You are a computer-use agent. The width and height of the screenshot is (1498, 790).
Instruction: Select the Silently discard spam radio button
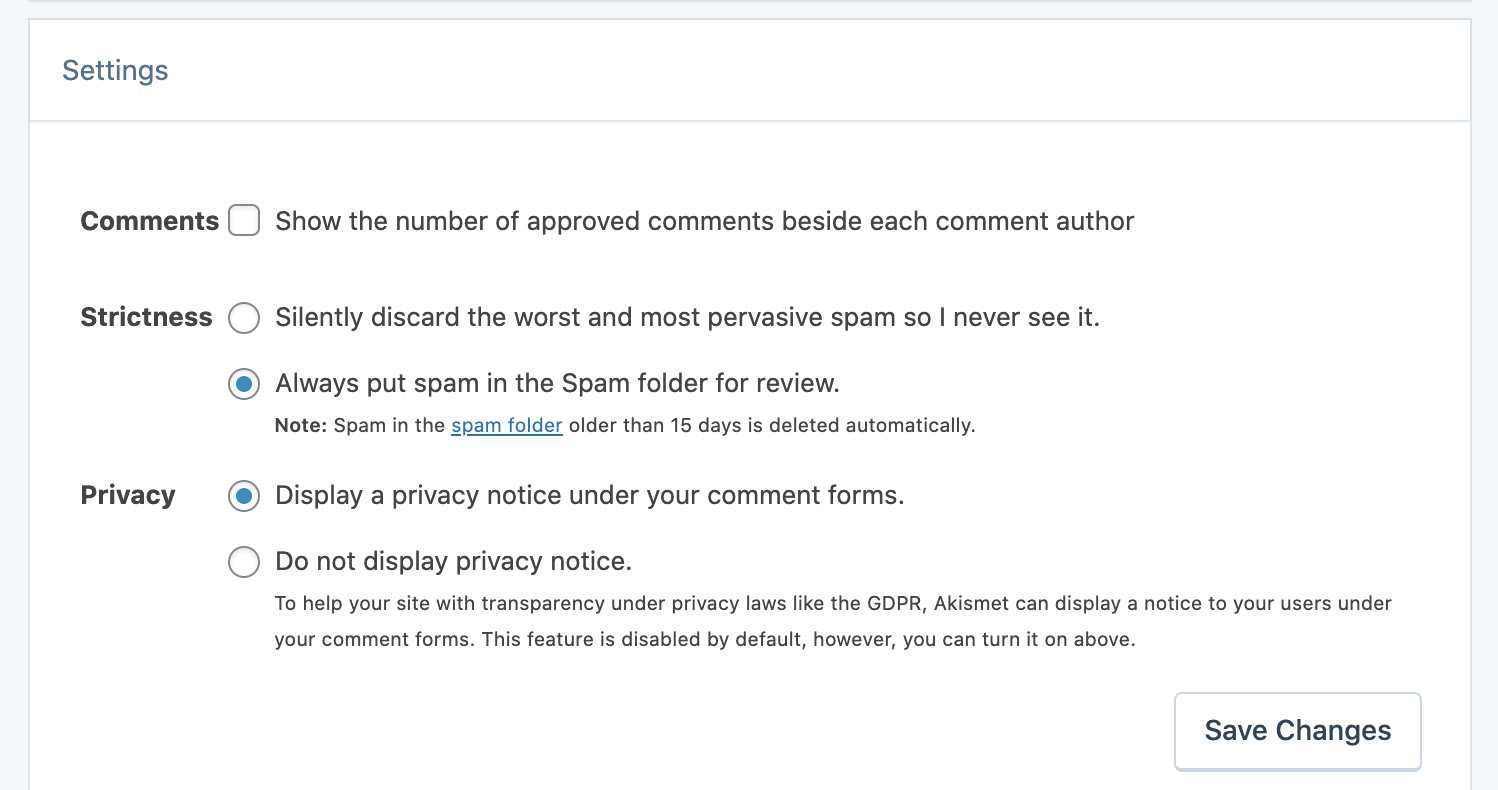pos(244,318)
